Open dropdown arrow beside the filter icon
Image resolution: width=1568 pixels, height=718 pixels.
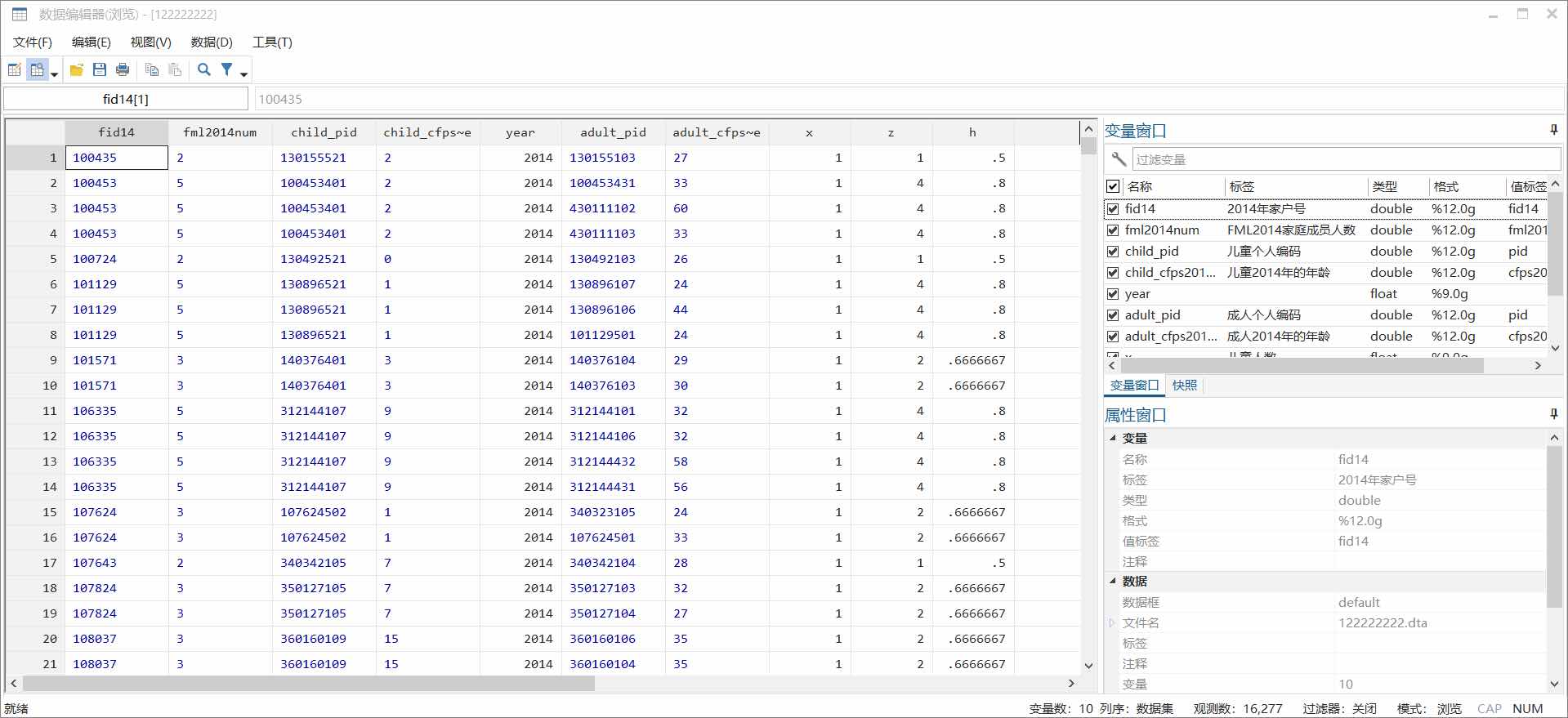tap(243, 74)
